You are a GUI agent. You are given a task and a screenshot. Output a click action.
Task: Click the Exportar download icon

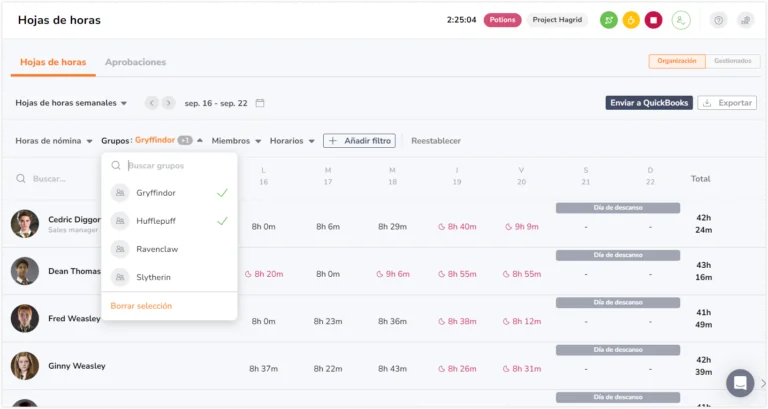click(x=707, y=103)
